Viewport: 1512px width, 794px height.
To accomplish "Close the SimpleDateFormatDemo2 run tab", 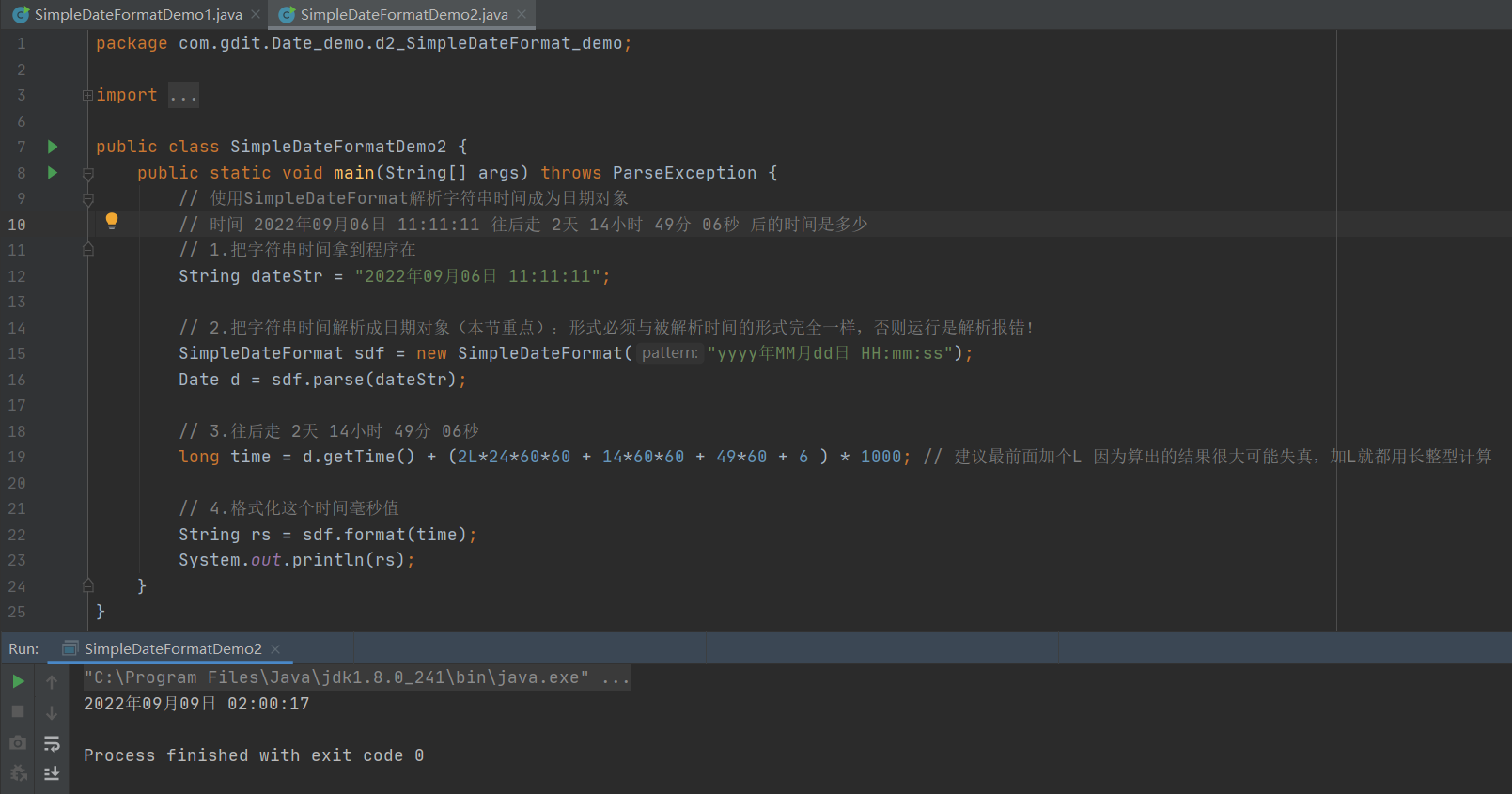I will 275,649.
